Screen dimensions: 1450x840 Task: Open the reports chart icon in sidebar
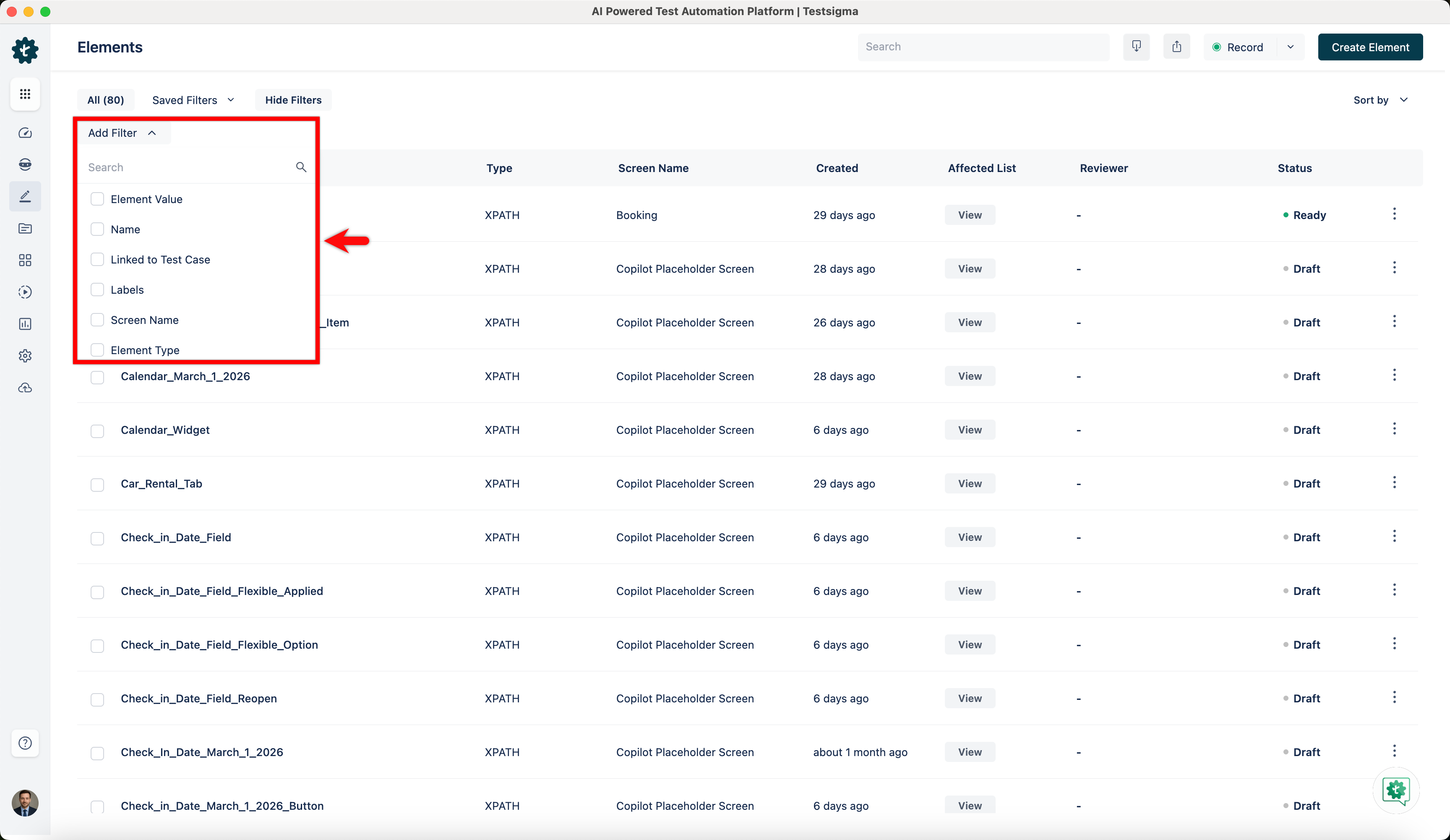coord(25,324)
